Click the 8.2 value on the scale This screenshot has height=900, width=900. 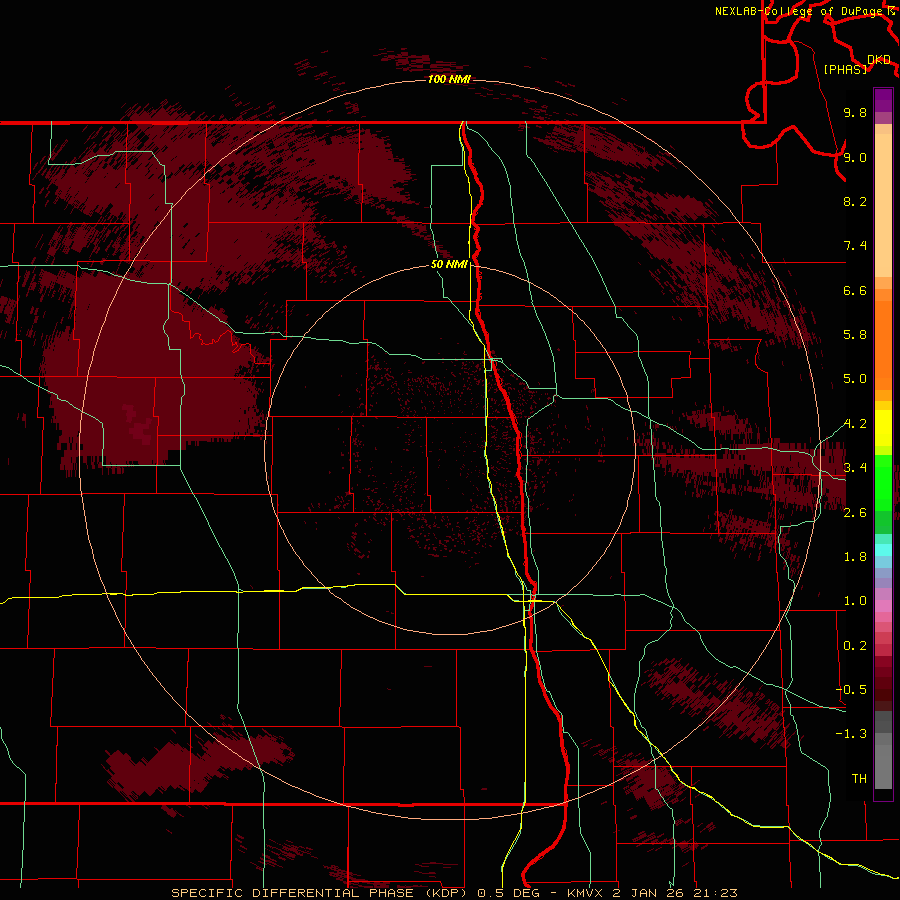855,201
